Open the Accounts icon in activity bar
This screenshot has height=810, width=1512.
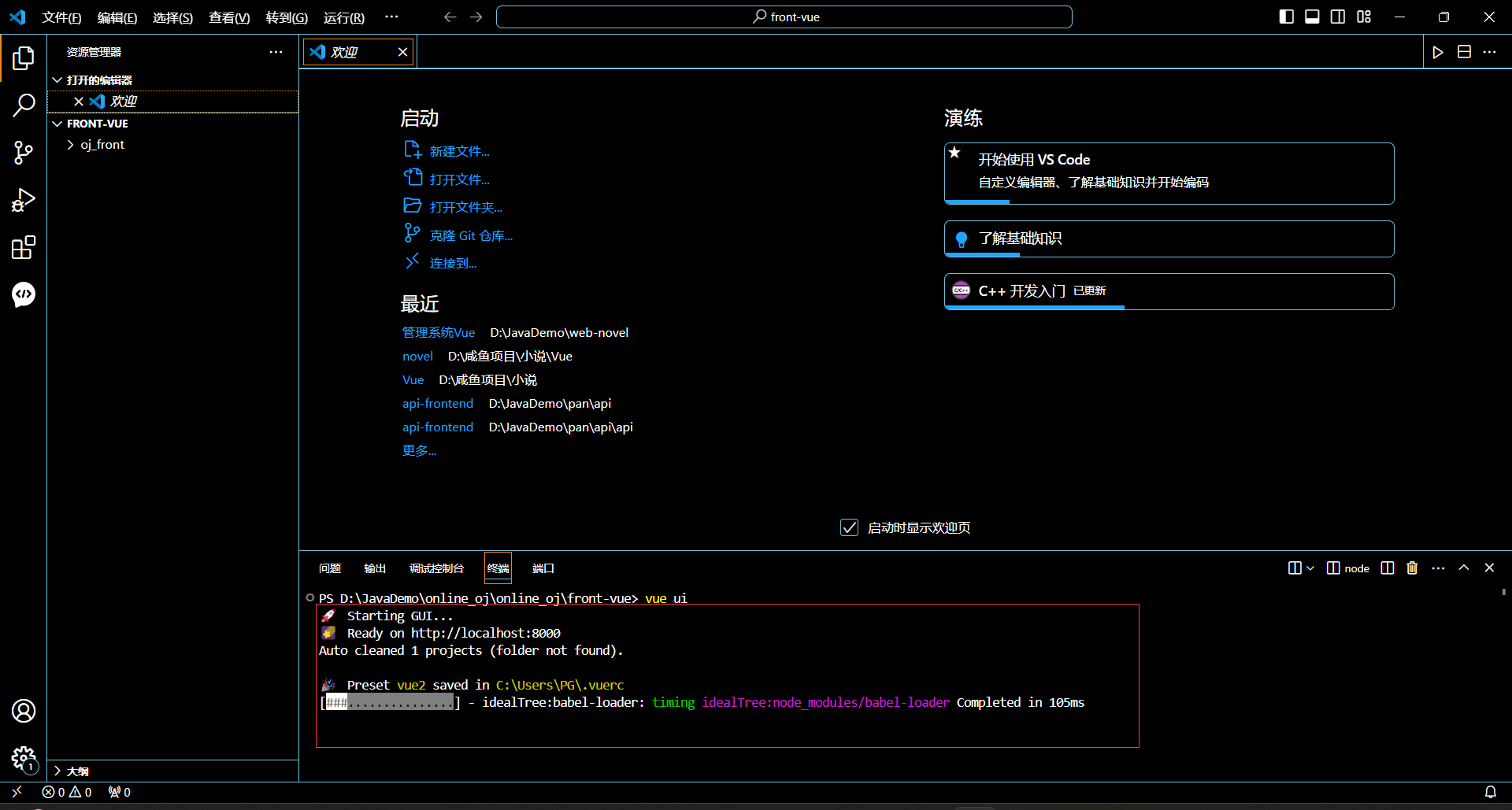(x=24, y=711)
